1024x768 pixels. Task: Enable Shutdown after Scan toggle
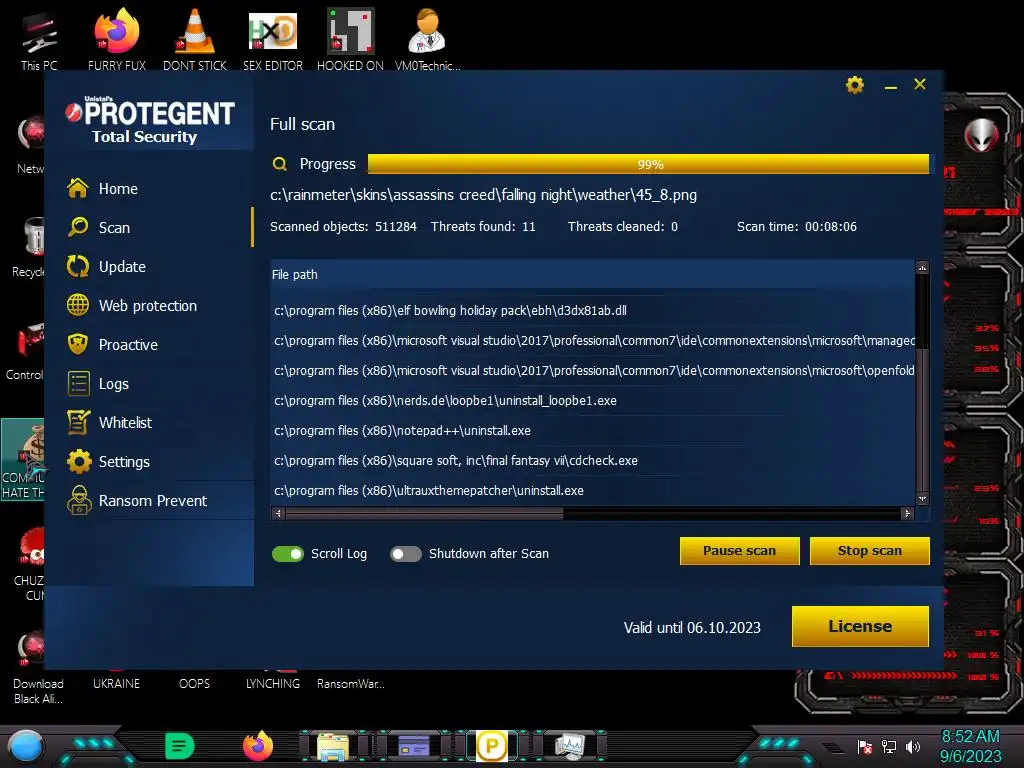pyautogui.click(x=406, y=554)
